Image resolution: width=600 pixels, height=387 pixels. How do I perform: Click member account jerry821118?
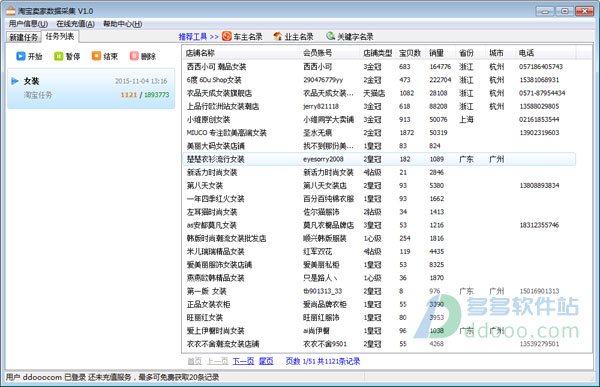[x=321, y=106]
